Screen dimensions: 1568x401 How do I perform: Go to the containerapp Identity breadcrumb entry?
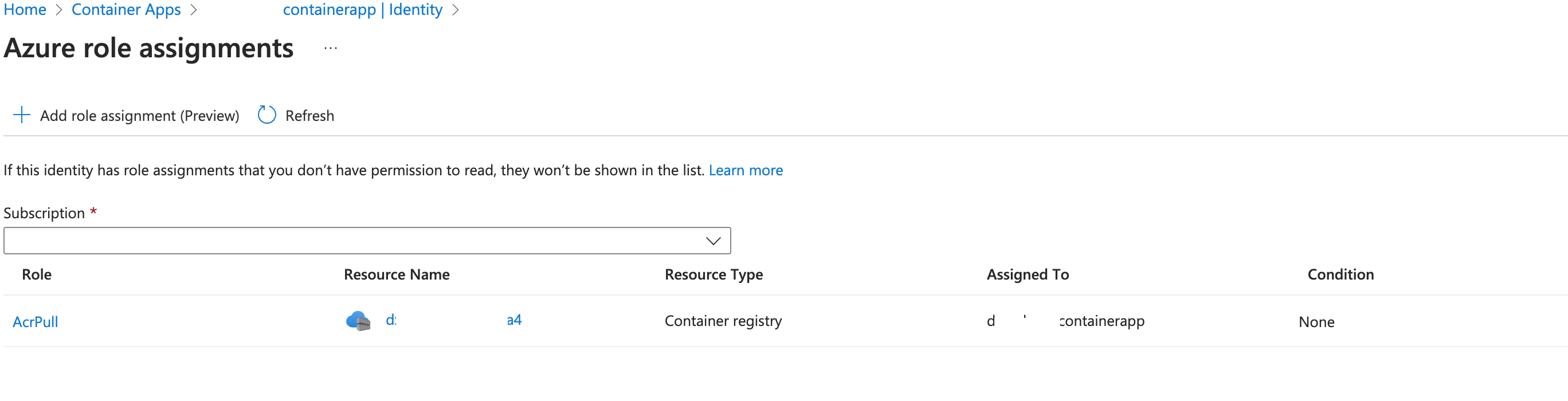tap(363, 9)
